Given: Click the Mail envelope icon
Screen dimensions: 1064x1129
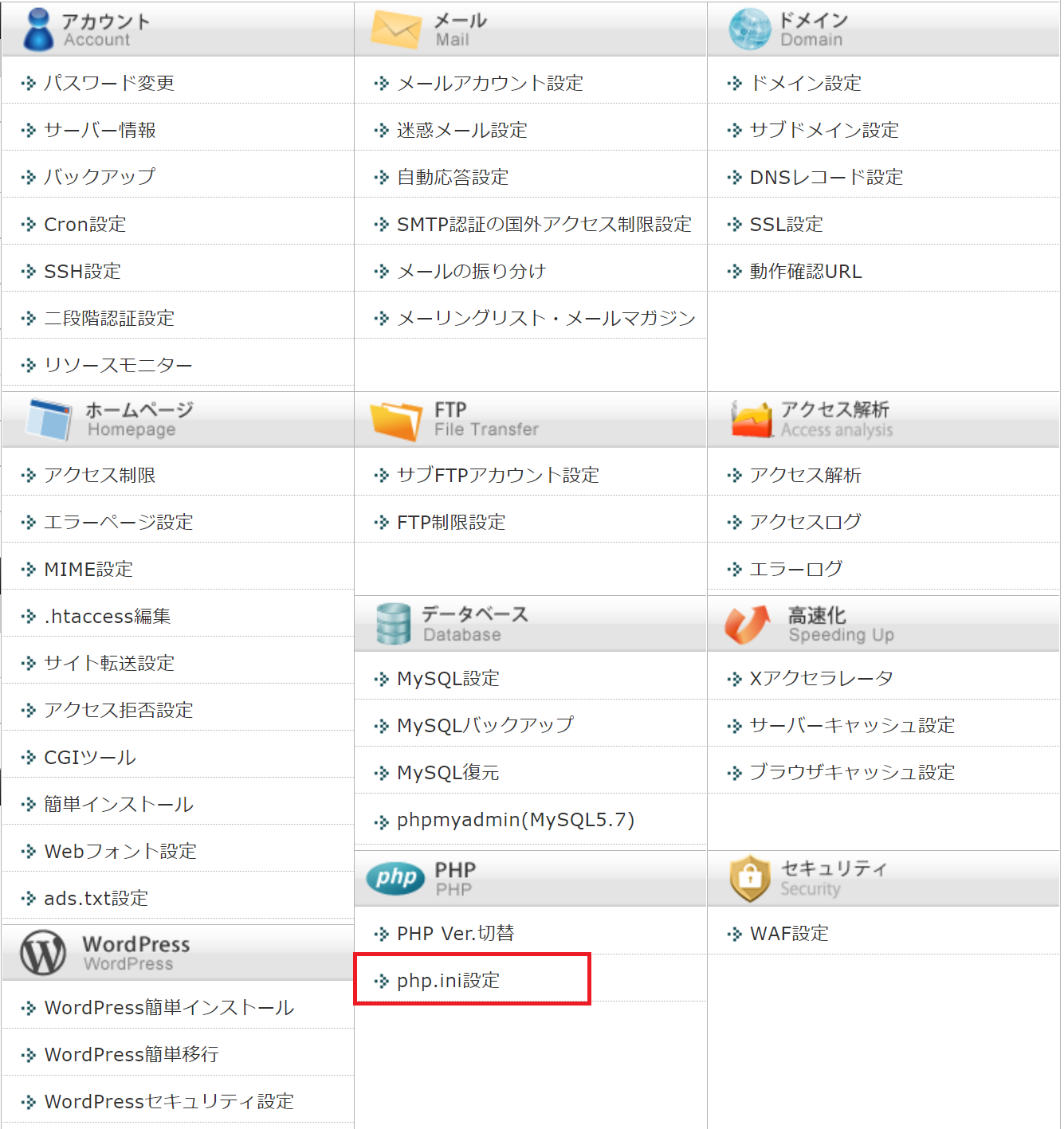Looking at the screenshot, I should pyautogui.click(x=395, y=30).
